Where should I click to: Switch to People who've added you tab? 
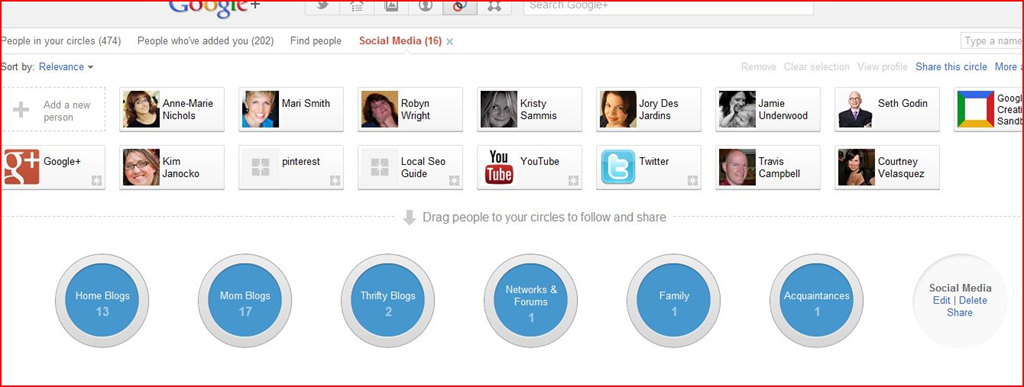tap(205, 41)
